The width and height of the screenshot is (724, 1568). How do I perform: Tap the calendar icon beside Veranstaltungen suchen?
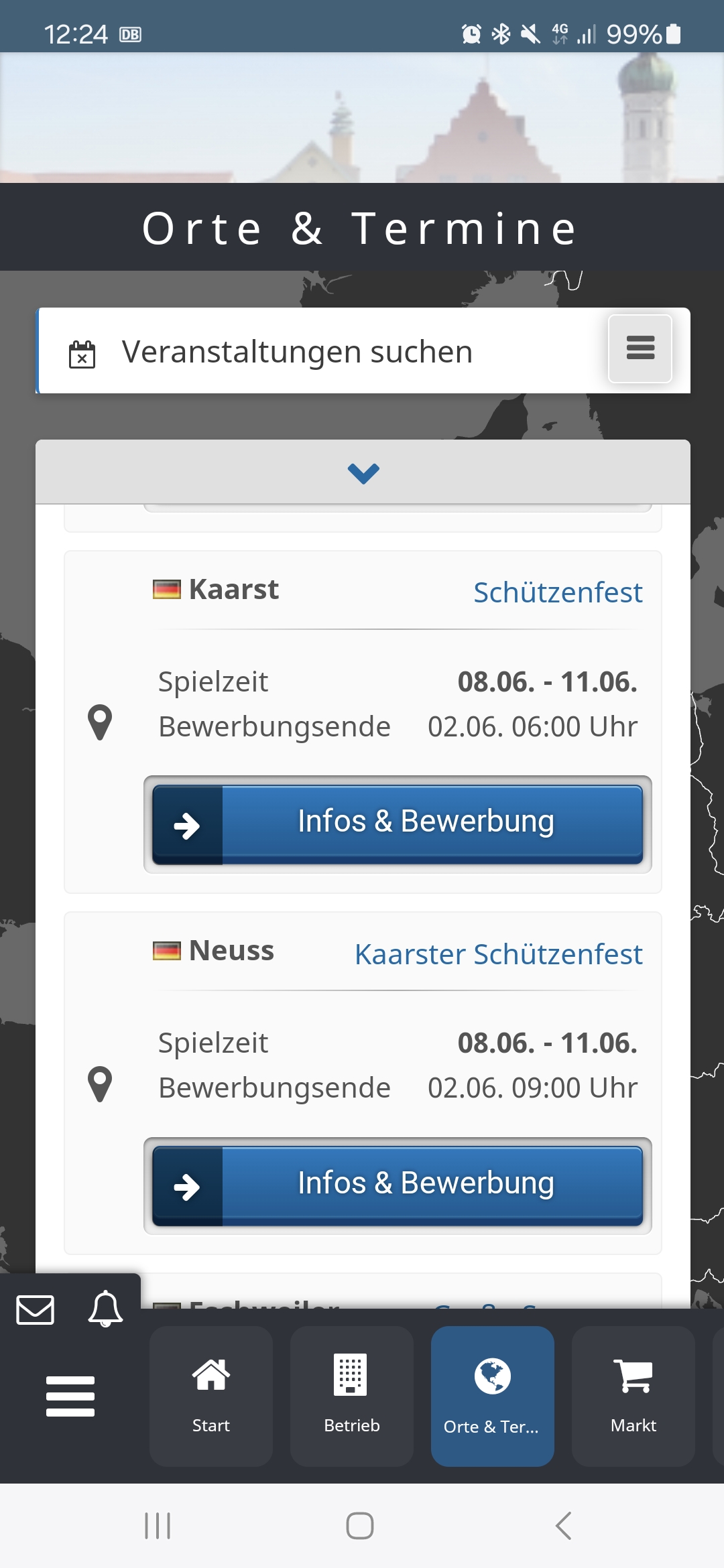tap(82, 354)
